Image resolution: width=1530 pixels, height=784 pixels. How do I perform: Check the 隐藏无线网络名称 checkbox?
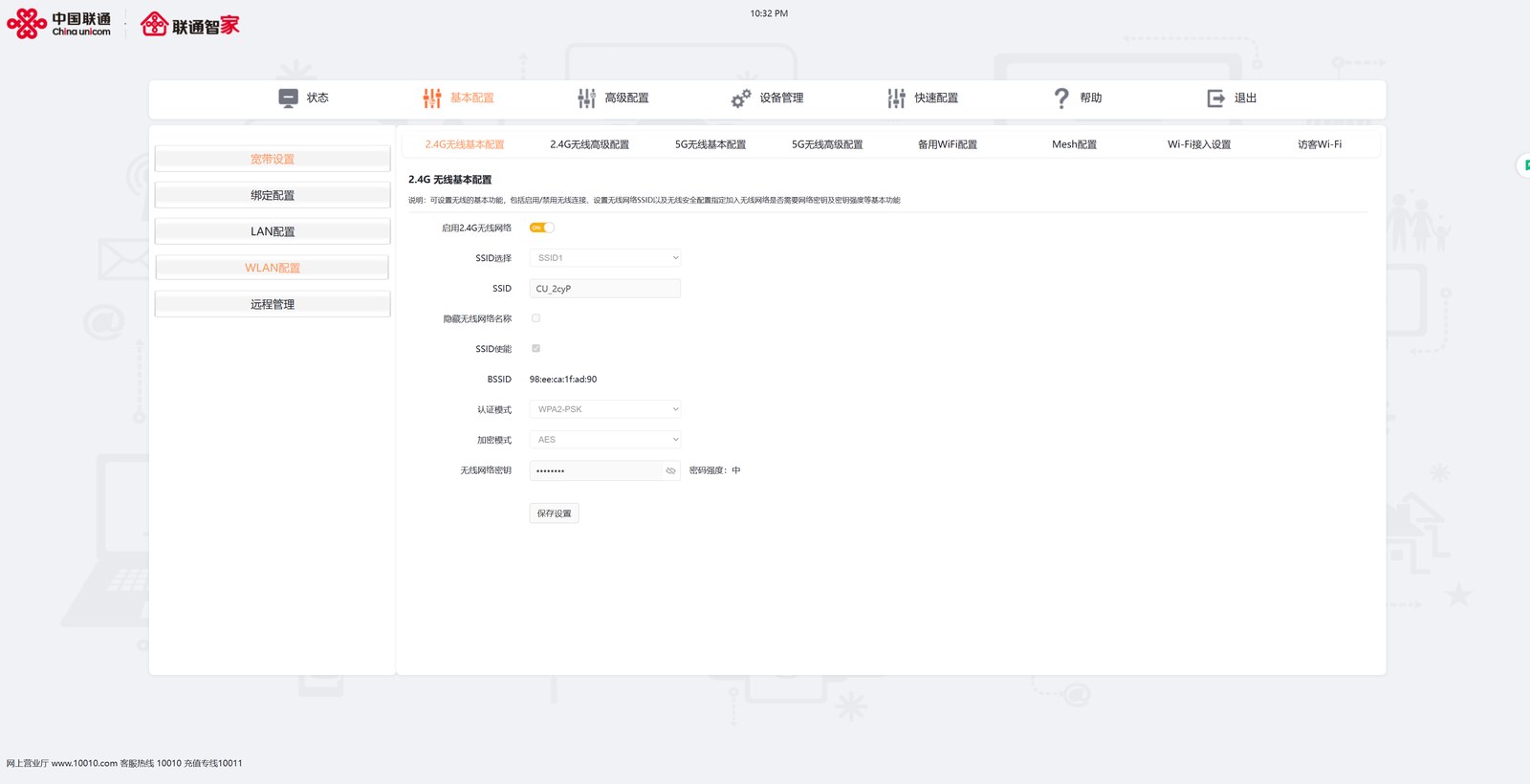point(535,318)
